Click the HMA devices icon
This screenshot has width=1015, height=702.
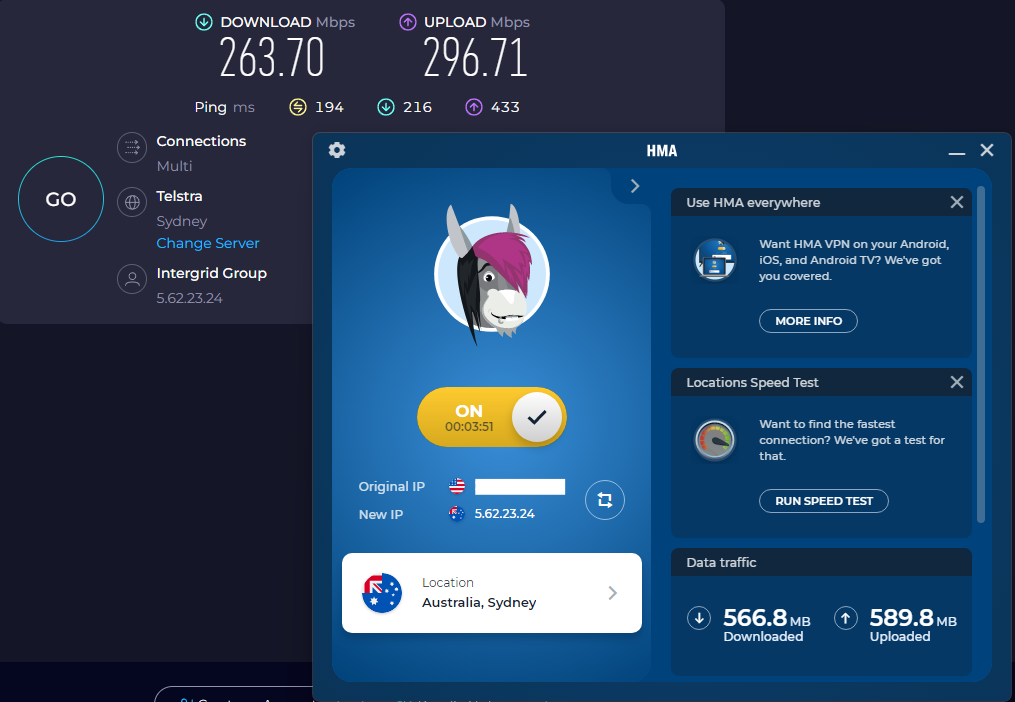click(x=715, y=260)
